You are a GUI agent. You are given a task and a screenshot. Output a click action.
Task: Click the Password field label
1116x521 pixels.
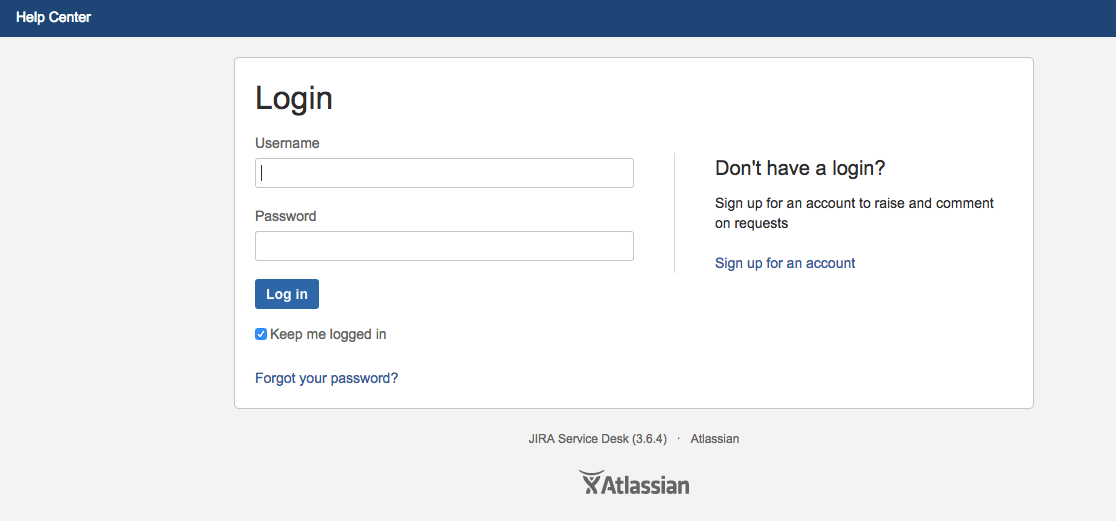(x=286, y=216)
